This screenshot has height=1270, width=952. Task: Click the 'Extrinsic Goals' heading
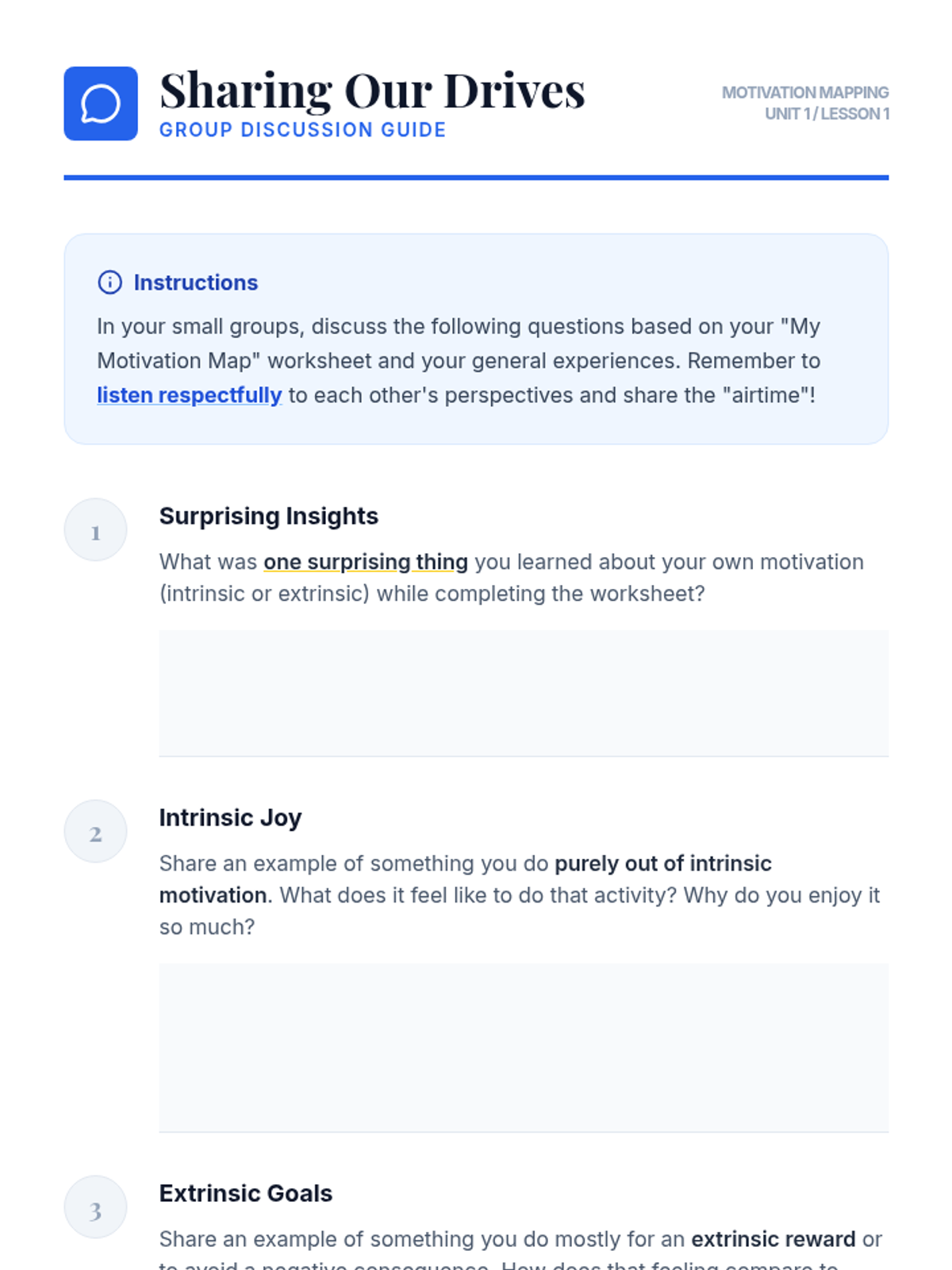246,1193
